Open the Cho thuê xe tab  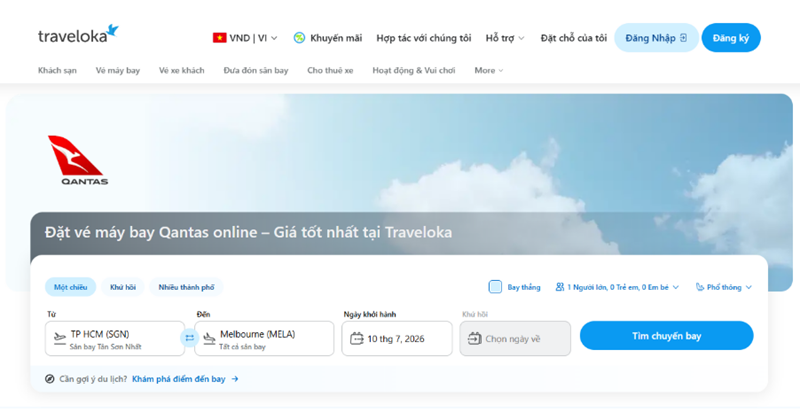click(330, 70)
